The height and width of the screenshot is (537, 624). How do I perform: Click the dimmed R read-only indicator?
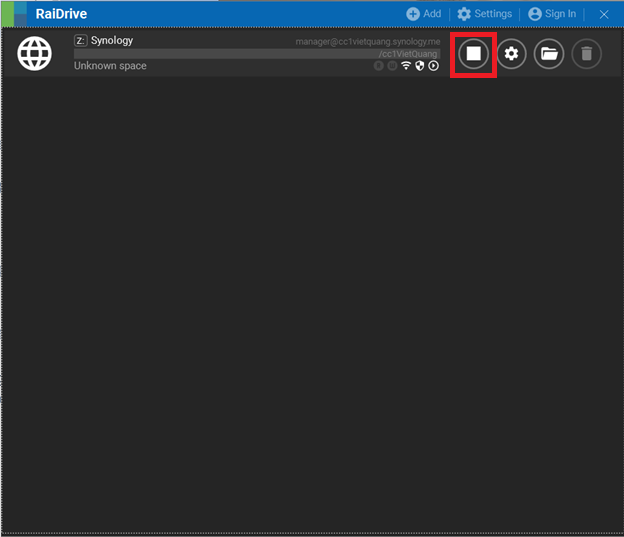(379, 66)
